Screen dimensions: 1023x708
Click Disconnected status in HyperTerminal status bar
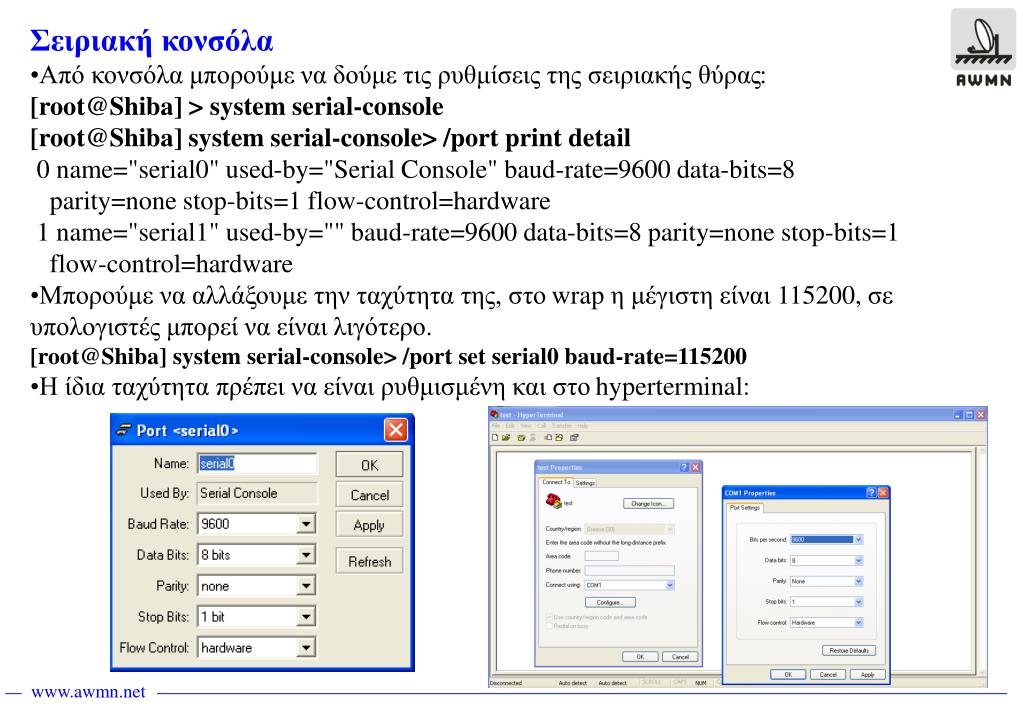506,683
